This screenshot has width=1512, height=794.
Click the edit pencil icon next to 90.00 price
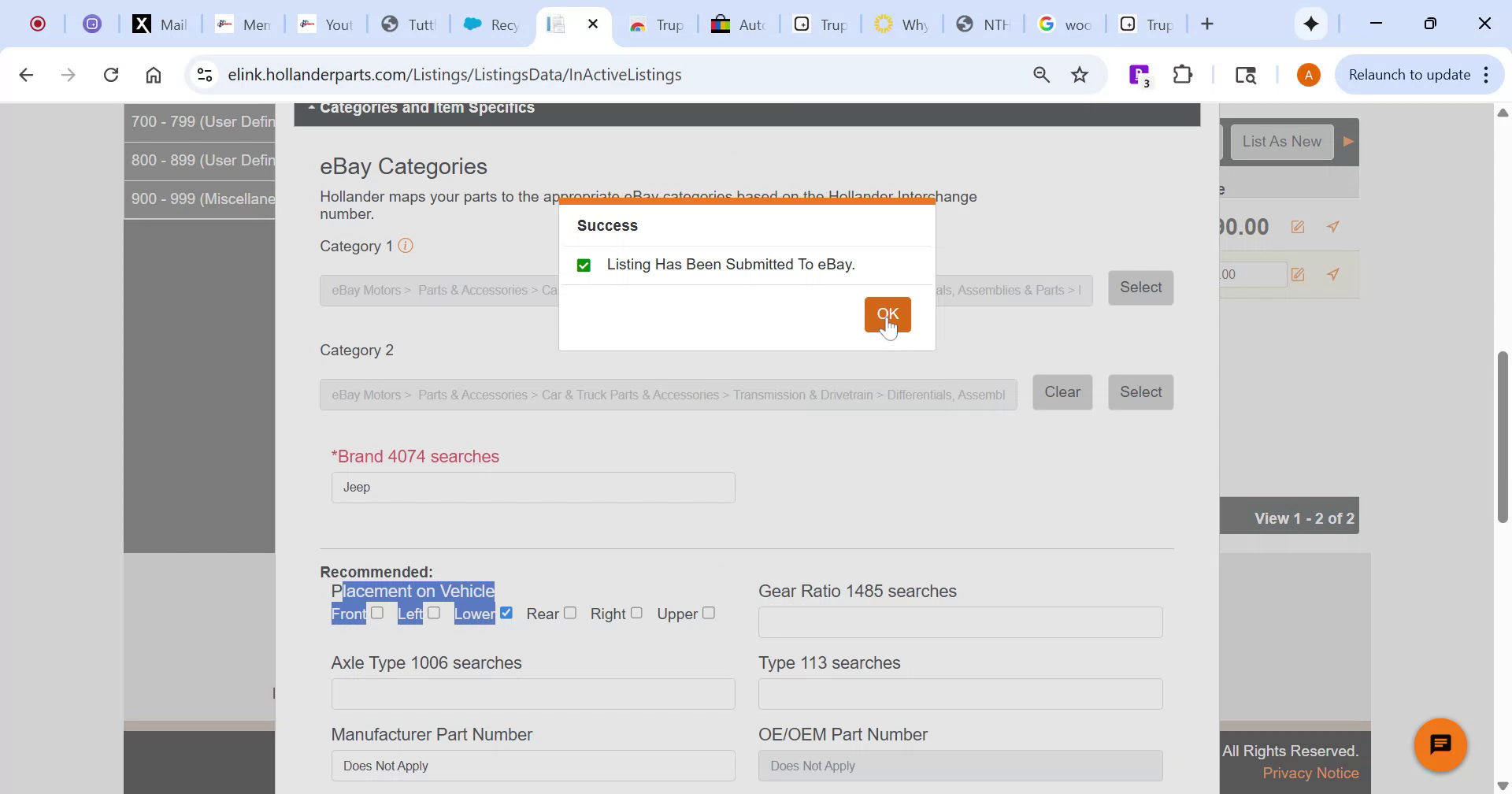click(1298, 227)
